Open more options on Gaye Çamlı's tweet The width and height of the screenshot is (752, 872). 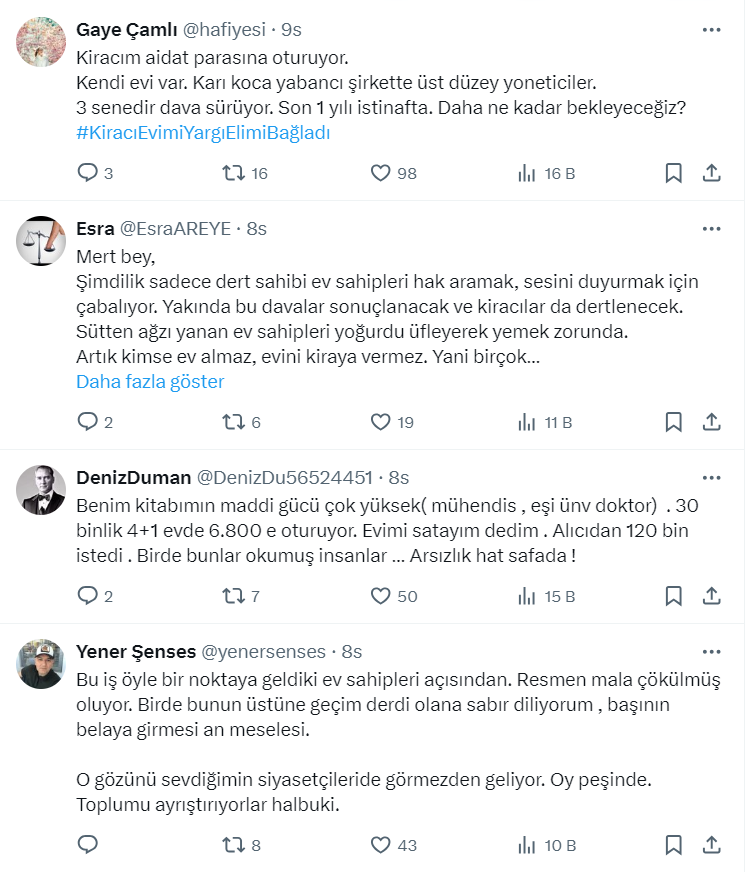(711, 30)
